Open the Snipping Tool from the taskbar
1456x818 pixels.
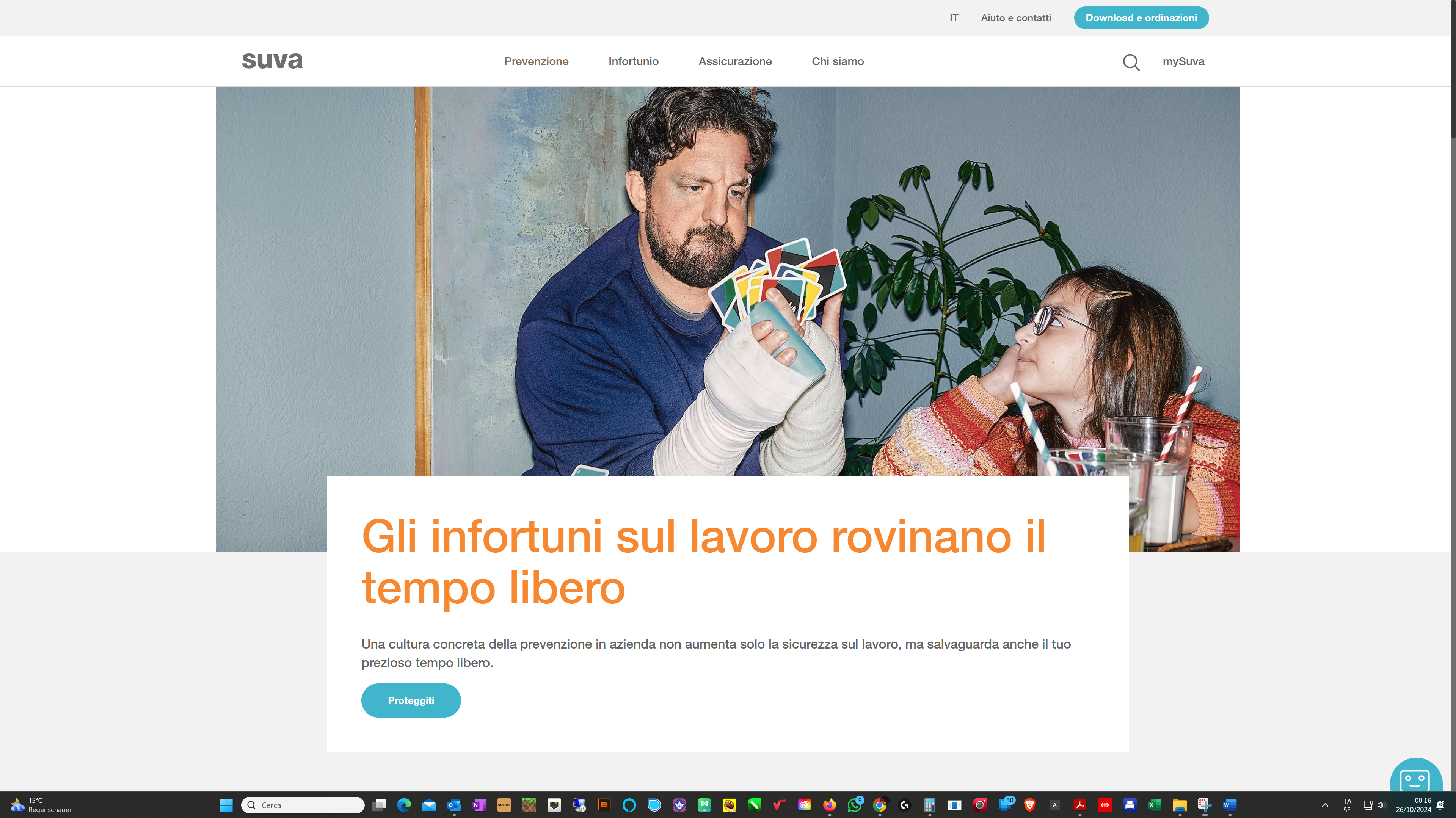pyautogui.click(x=1205, y=805)
